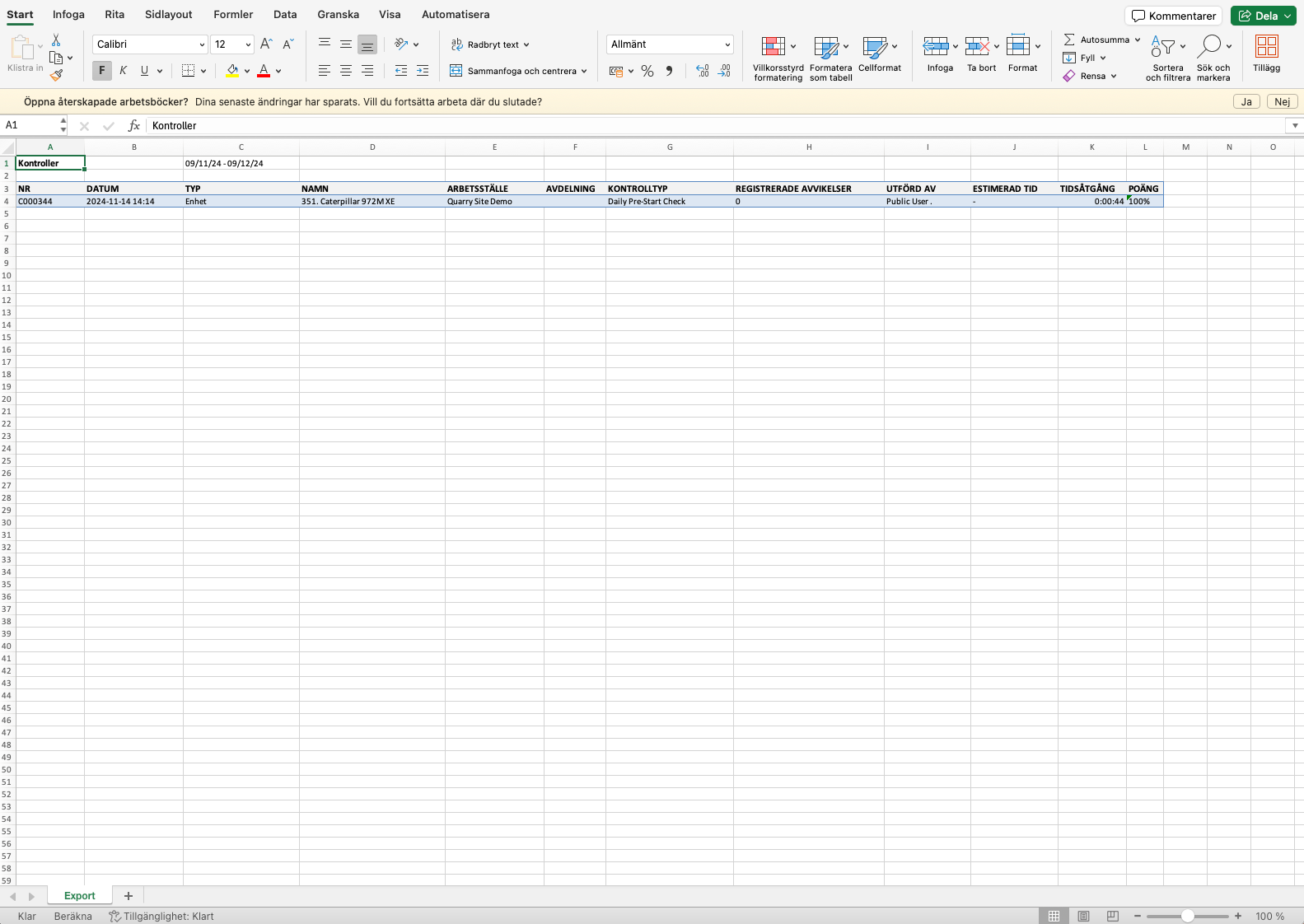Open Villkorsstyrd formatering icon
1304x924 pixels.
[x=774, y=47]
